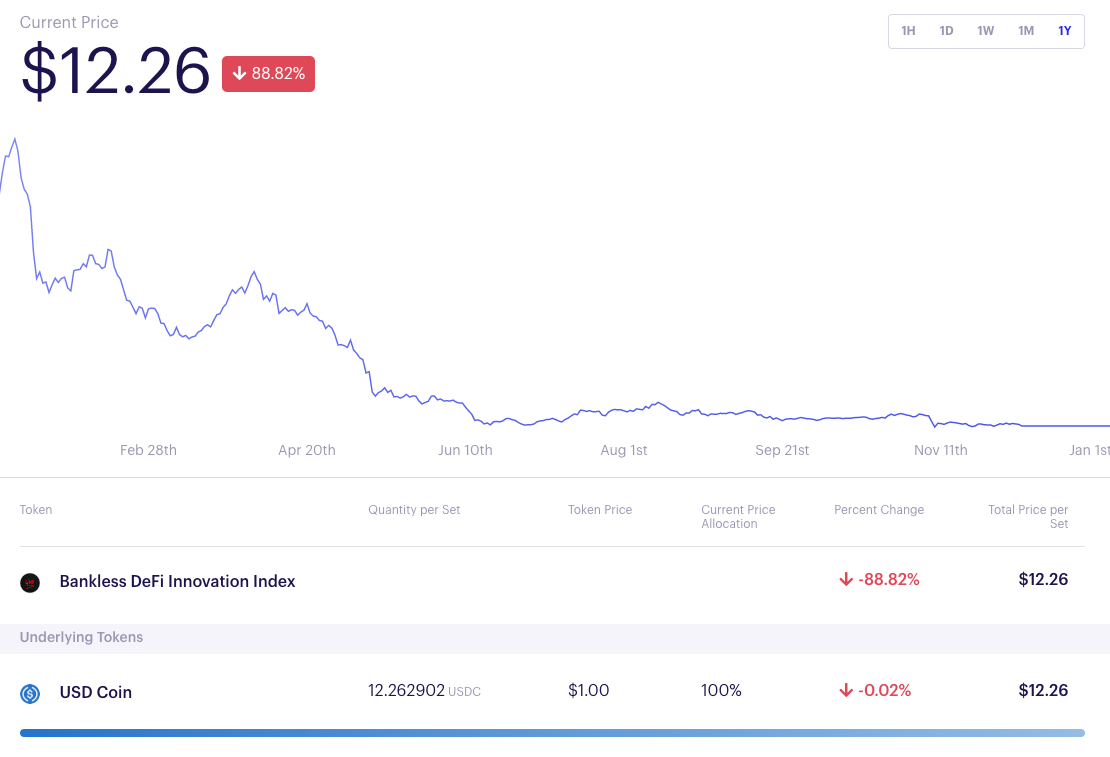
Task: Click the -88.82% percent change value
Action: click(x=879, y=579)
